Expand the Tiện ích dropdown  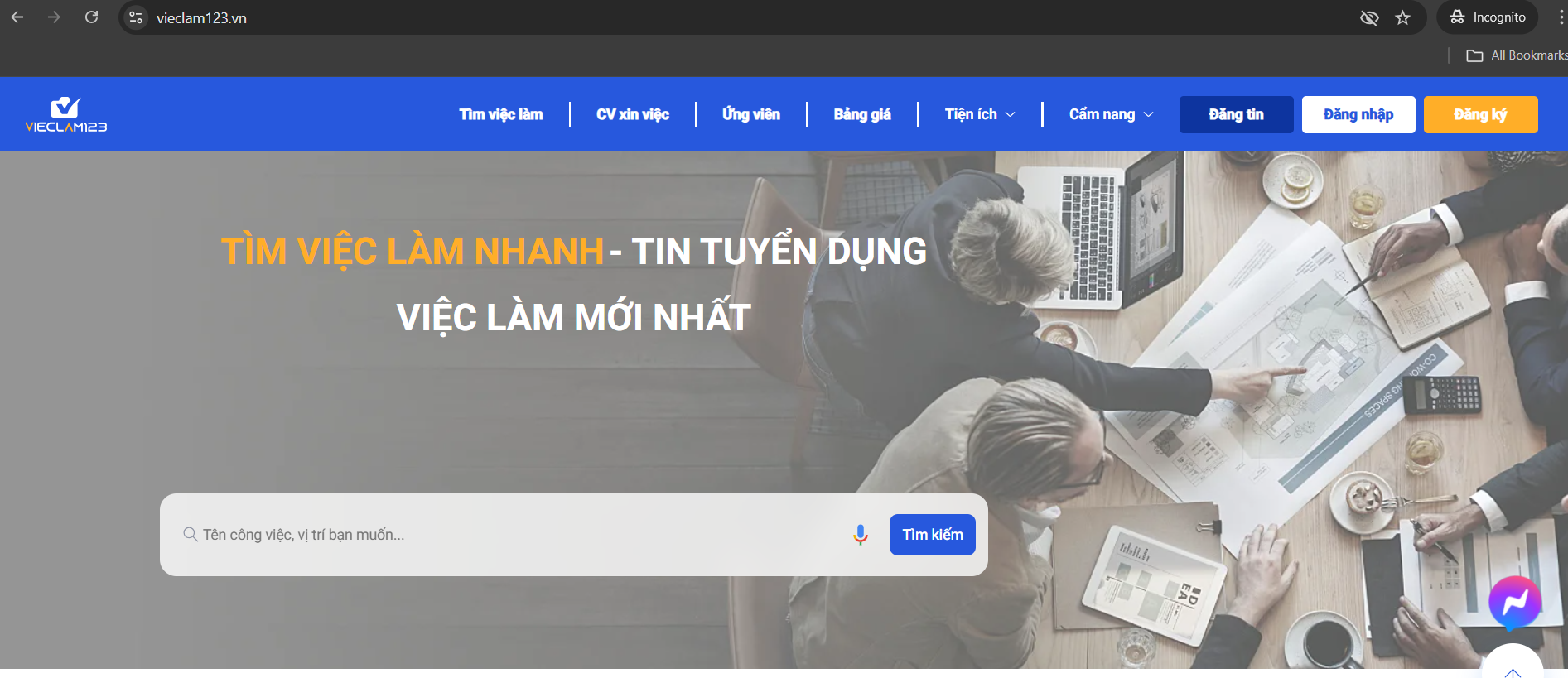(x=980, y=114)
